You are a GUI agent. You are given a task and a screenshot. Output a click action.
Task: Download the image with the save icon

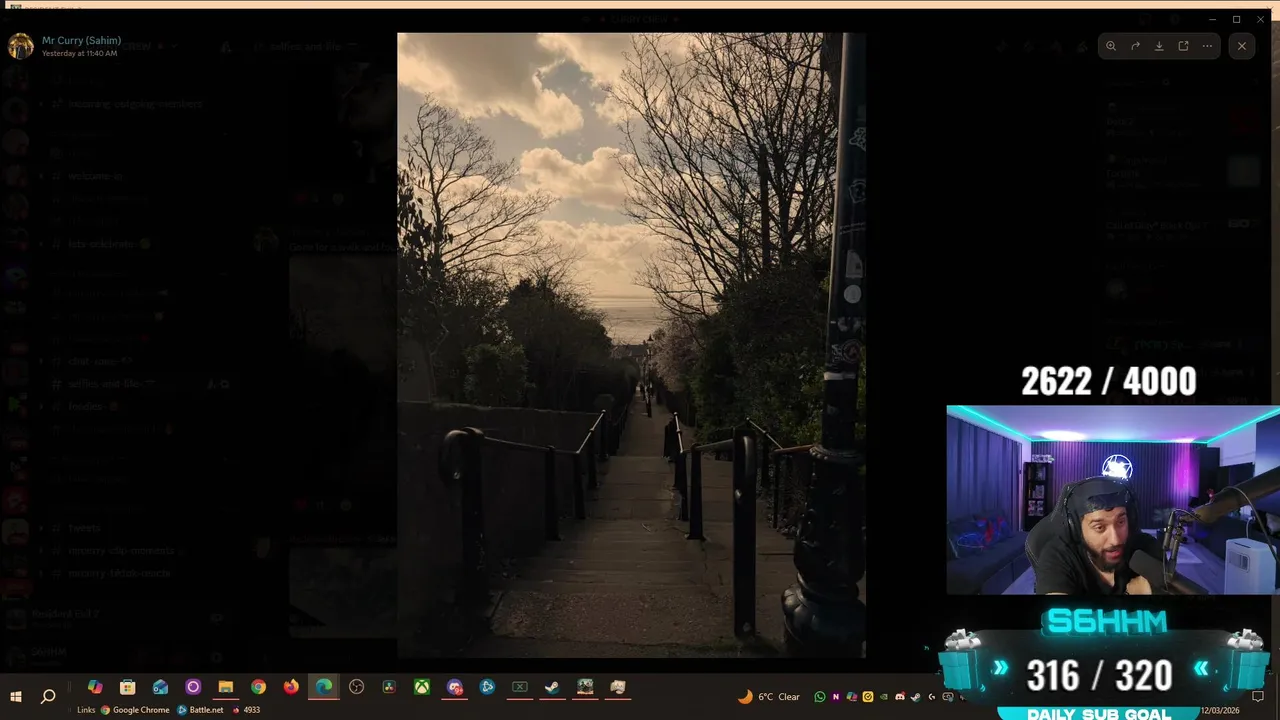click(x=1159, y=46)
